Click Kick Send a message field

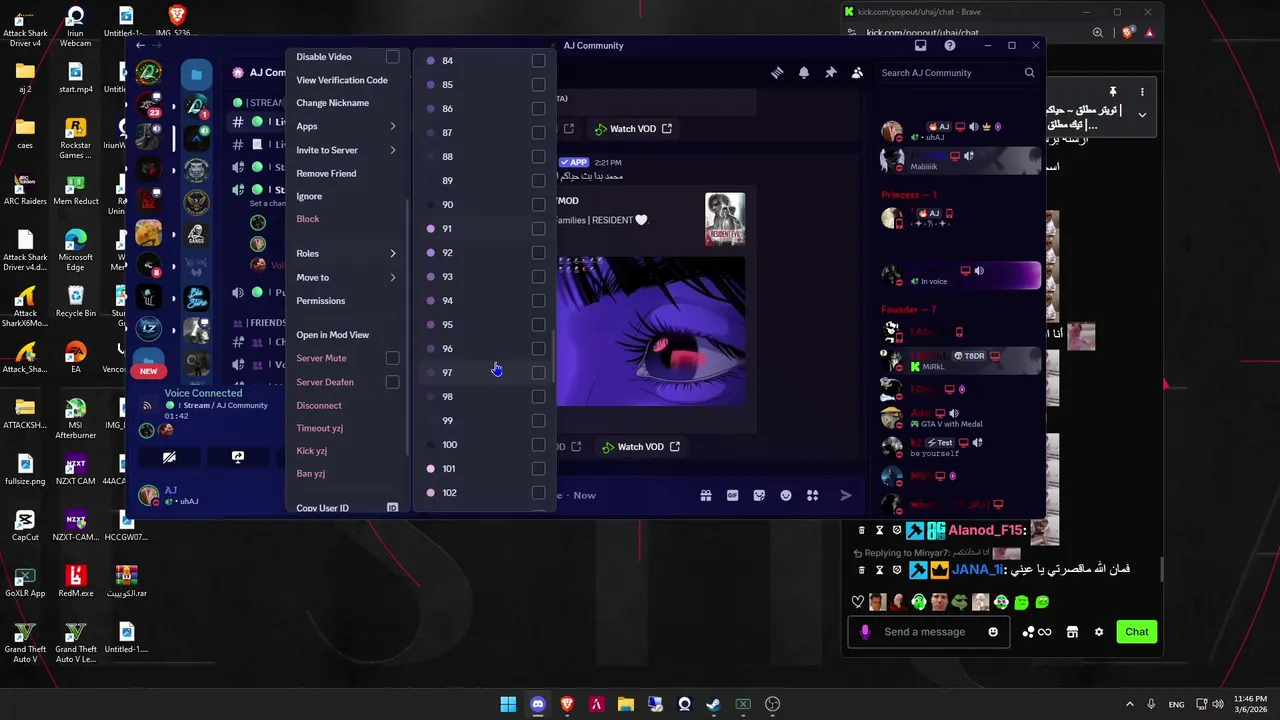[x=930, y=632]
